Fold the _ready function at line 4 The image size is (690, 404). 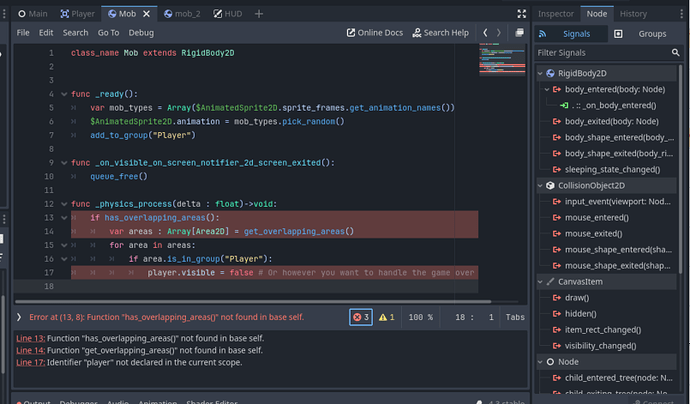pos(64,94)
